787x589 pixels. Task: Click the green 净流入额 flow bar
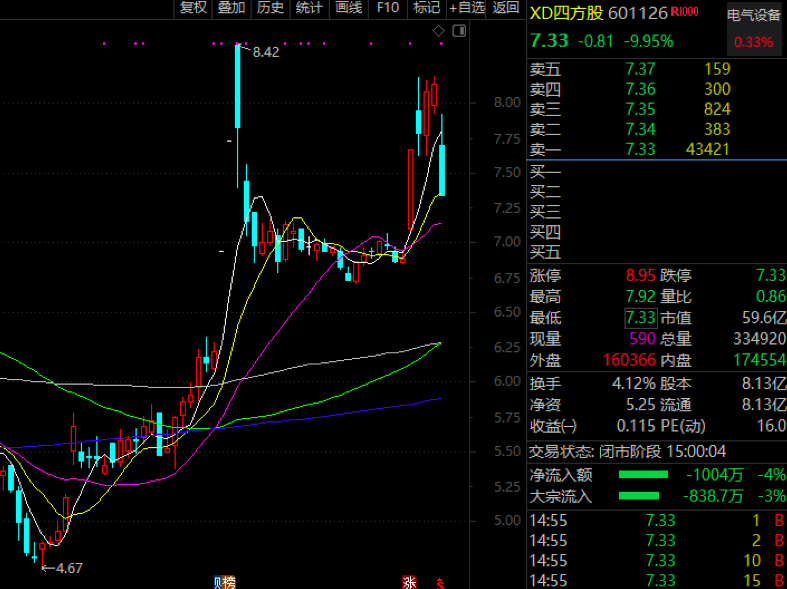tap(643, 475)
